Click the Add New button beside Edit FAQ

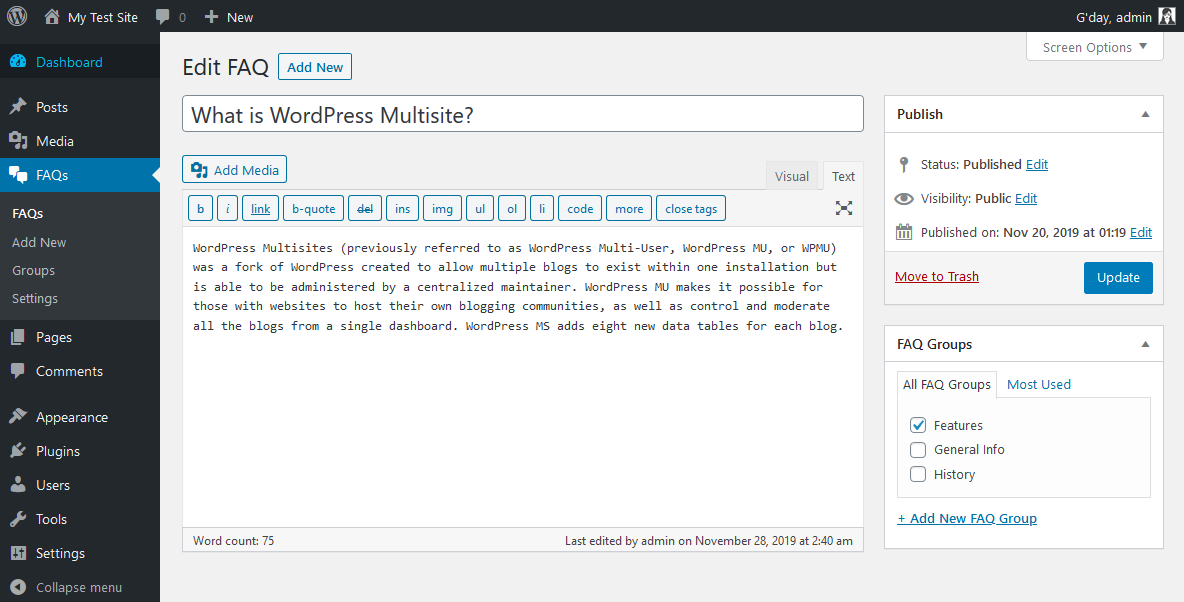[315, 66]
